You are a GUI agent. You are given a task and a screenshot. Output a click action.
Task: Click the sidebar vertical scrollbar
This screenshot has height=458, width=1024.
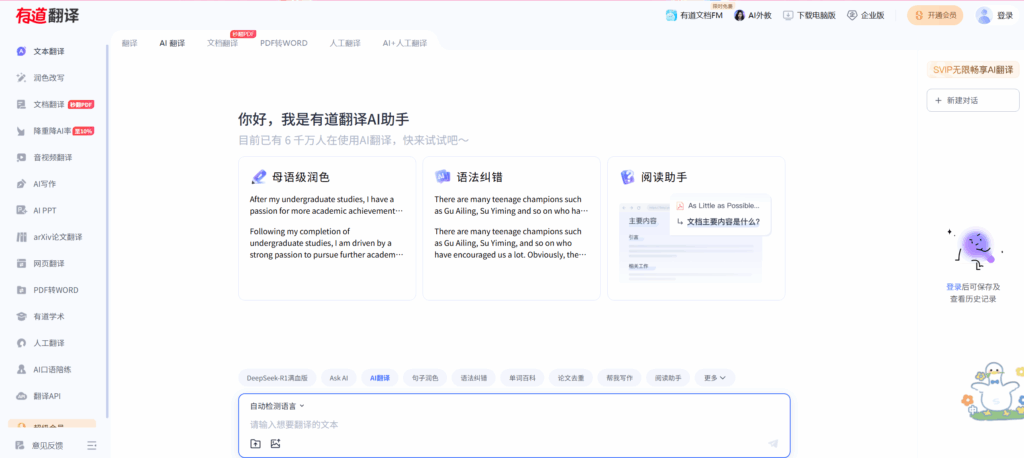click(x=107, y=232)
